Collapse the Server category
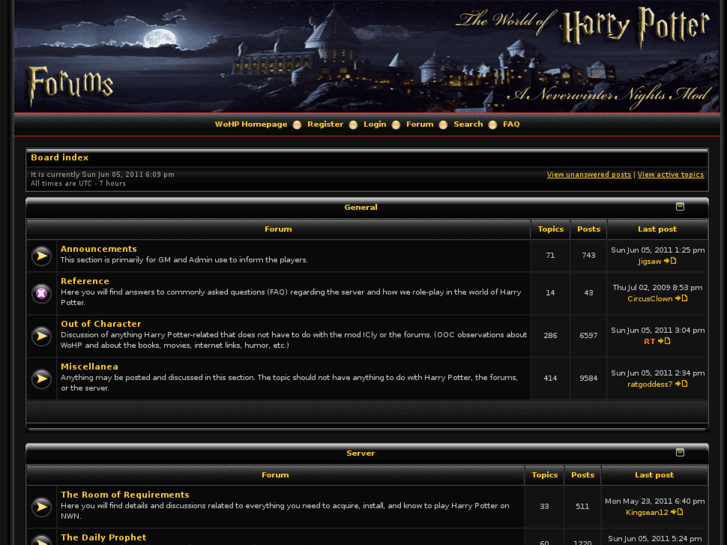Viewport: 727px width, 545px height. [x=680, y=453]
